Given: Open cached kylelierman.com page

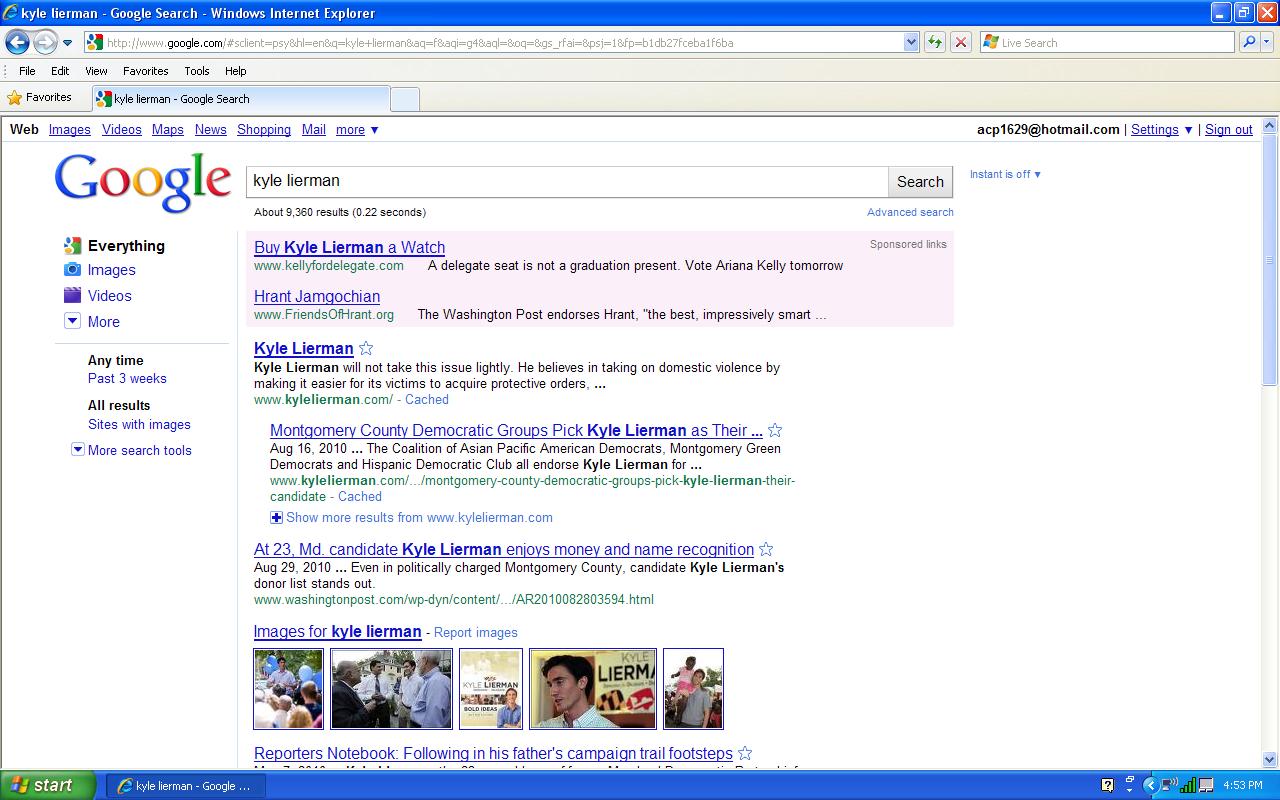Looking at the screenshot, I should 427,399.
